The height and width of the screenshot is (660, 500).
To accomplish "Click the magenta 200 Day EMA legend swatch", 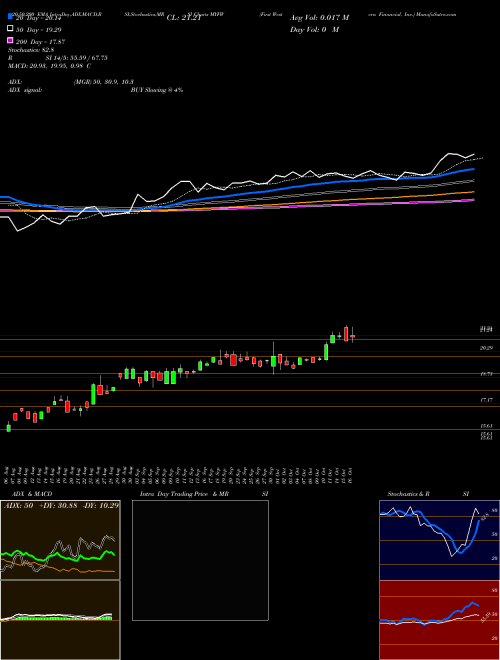I will pos(10,40).
